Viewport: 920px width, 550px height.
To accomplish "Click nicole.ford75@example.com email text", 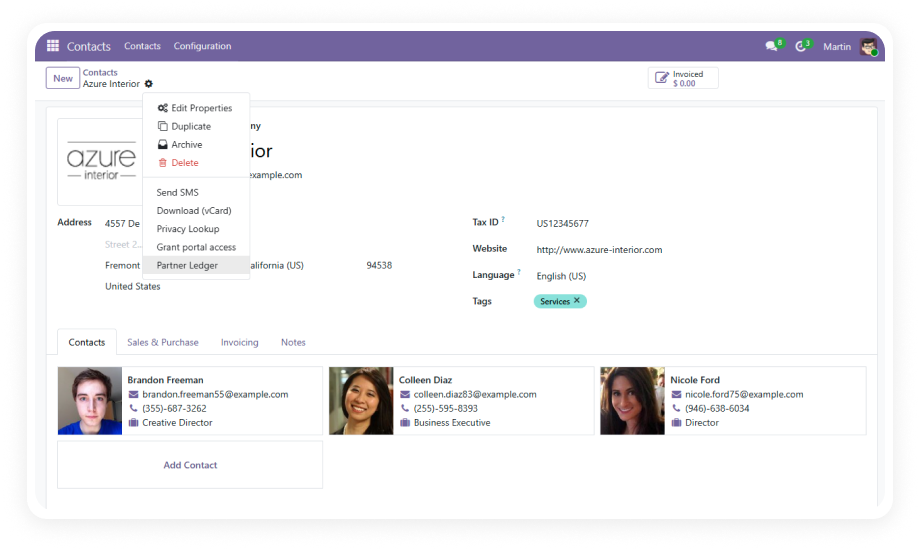I will coord(744,394).
